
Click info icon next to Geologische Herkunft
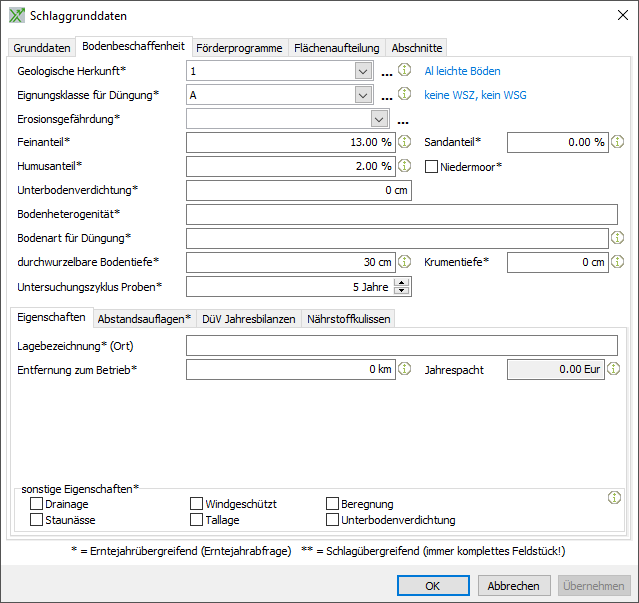(405, 71)
